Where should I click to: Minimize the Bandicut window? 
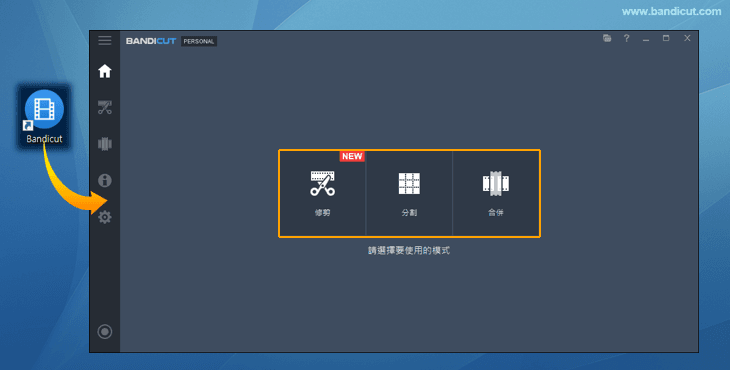coord(646,39)
